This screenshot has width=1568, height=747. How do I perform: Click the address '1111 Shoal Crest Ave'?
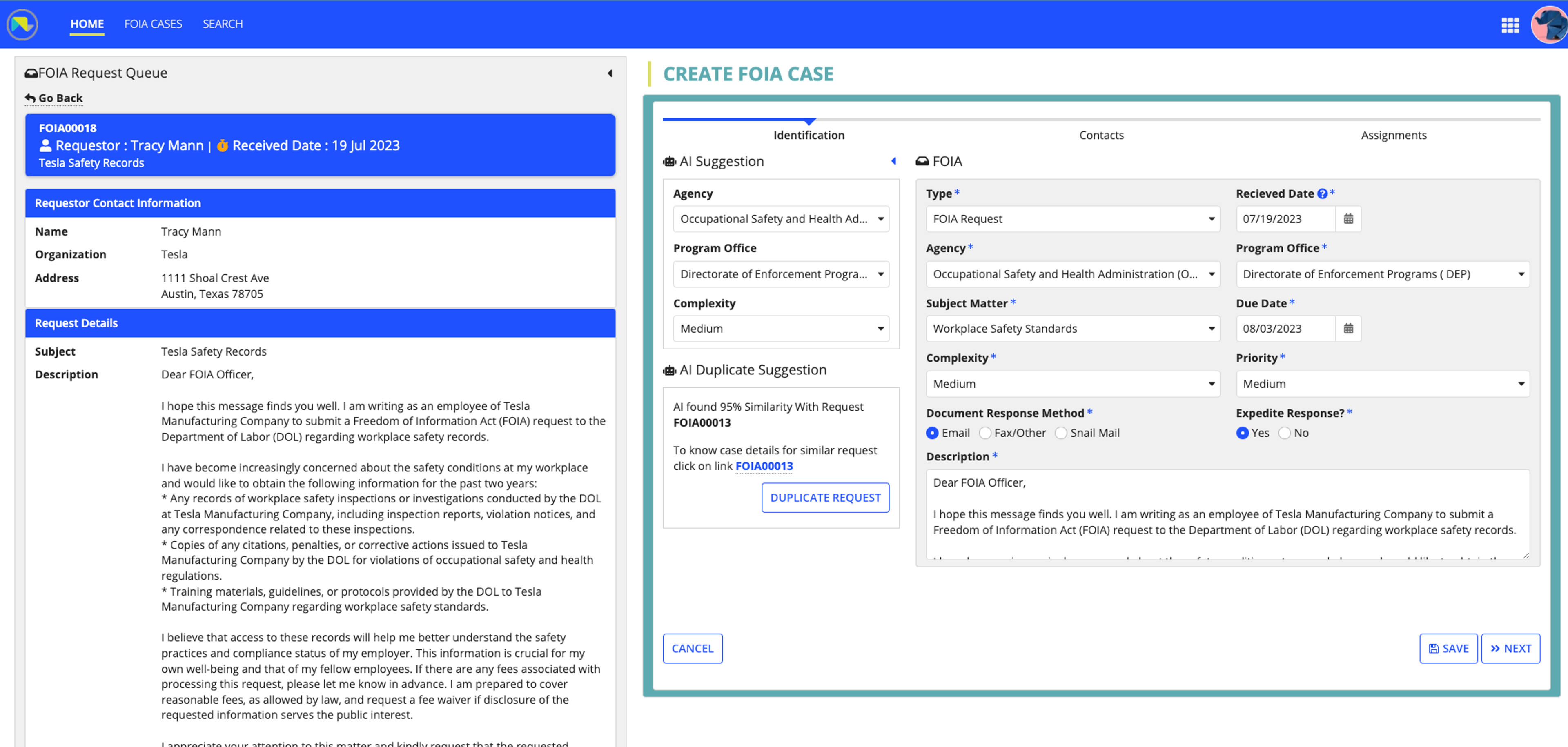(215, 278)
